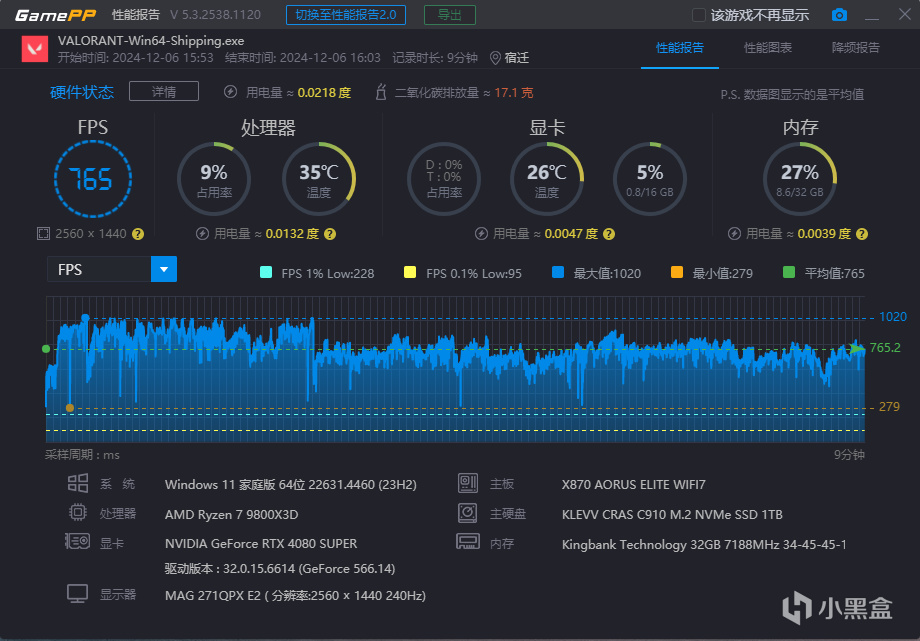
Task: Toggle the 最小值 orange legend swatch
Action: tap(677, 272)
